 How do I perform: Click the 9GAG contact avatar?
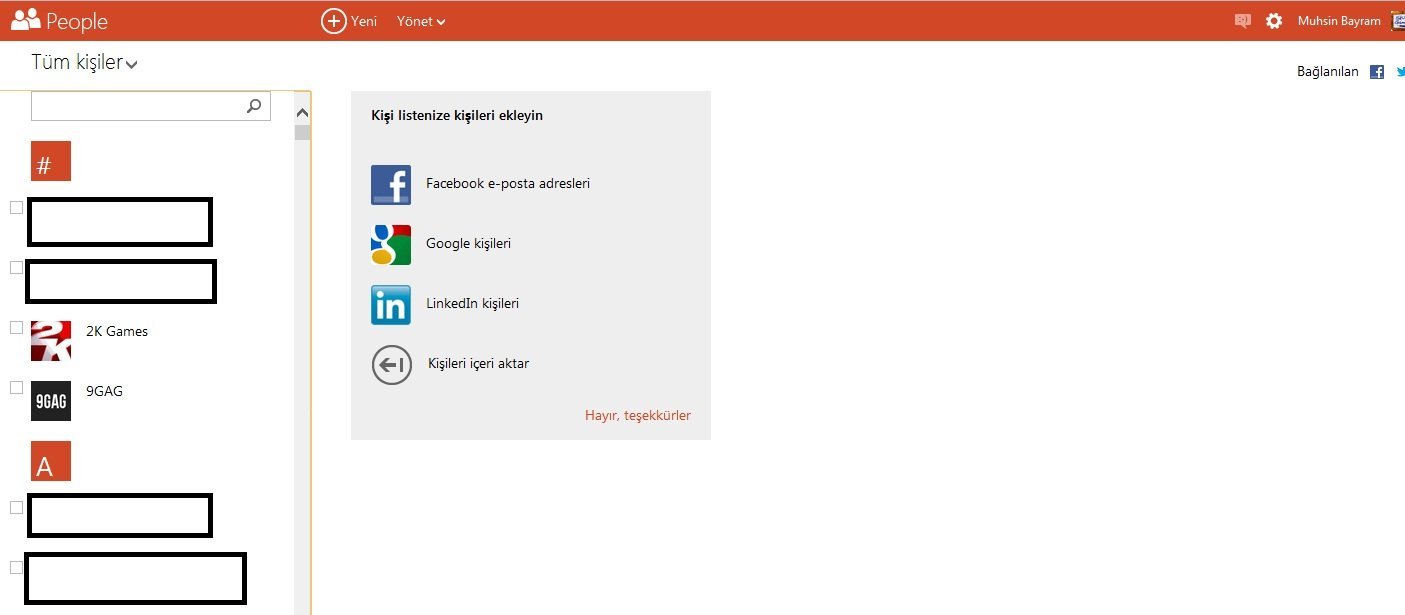tap(51, 401)
